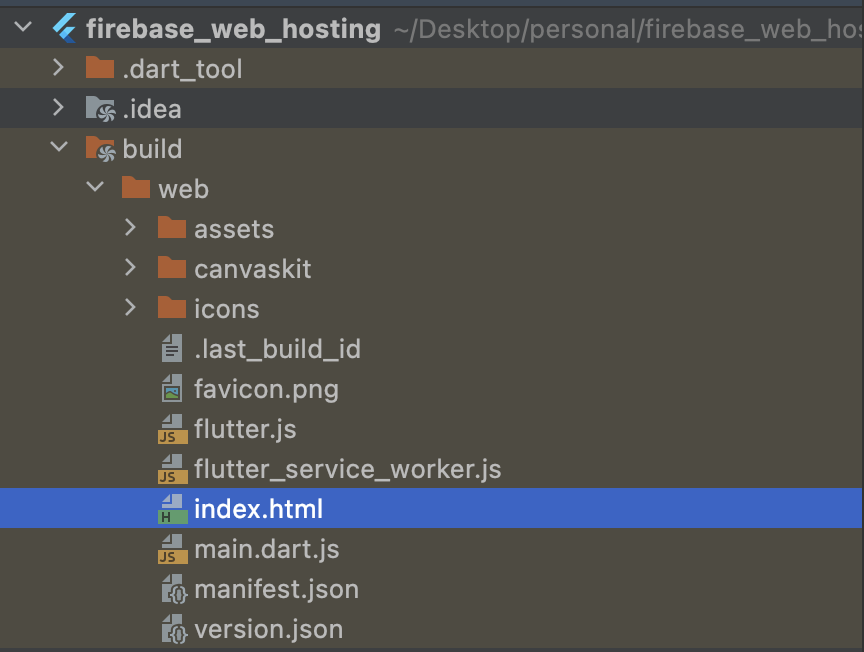The image size is (864, 652).
Task: Click the assets folder icon
Action: pyautogui.click(x=172, y=228)
